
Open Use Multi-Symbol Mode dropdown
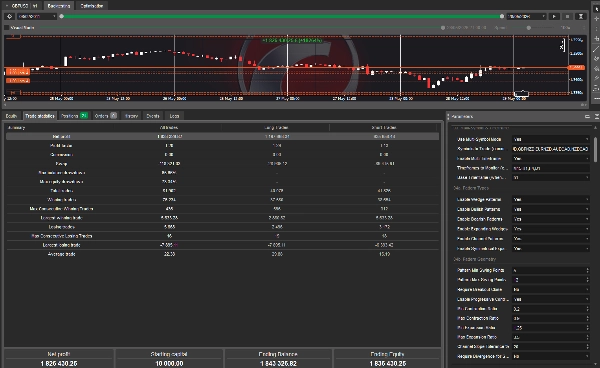[x=551, y=139]
